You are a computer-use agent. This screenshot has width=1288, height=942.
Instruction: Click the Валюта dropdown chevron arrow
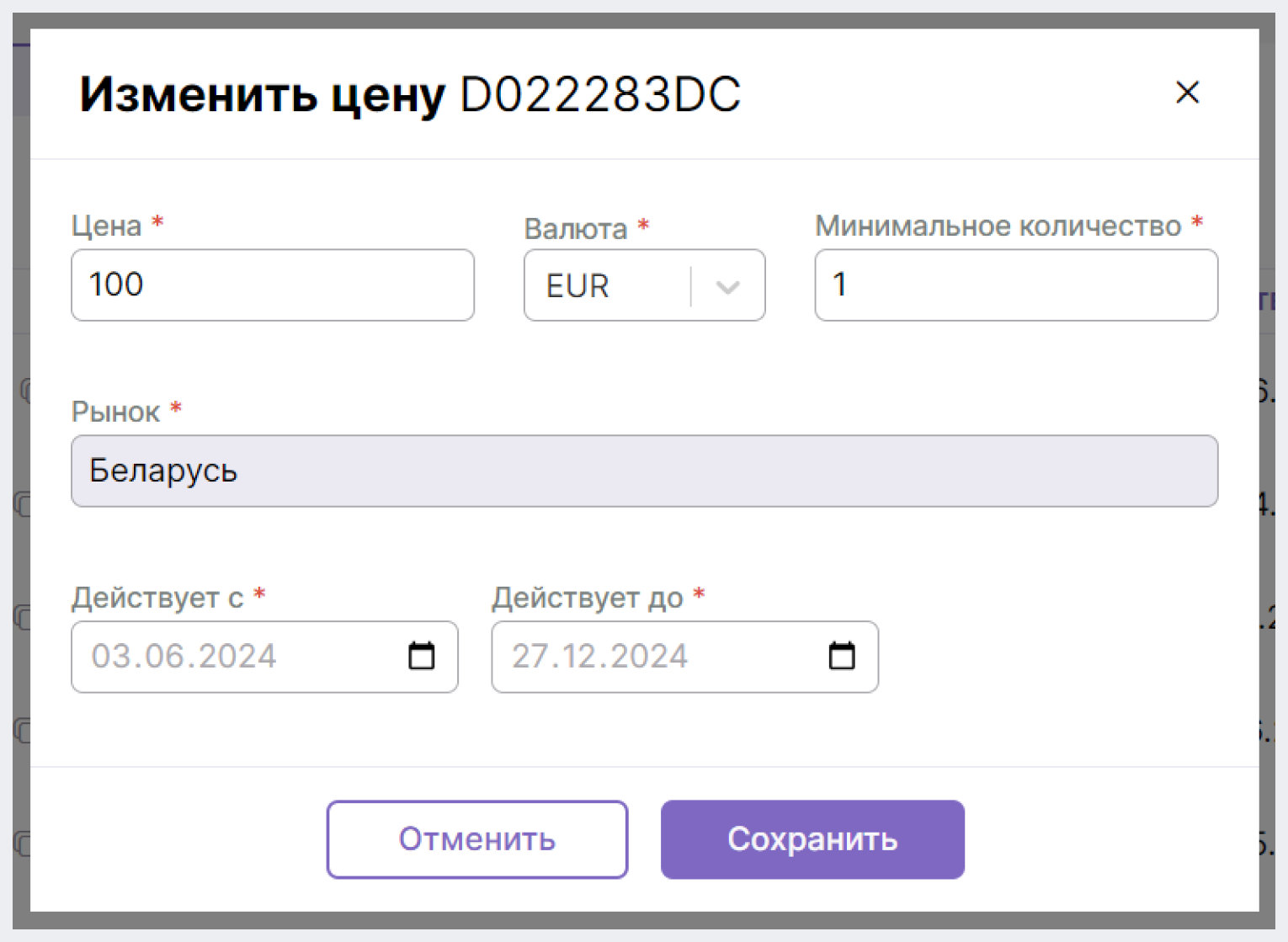(727, 287)
